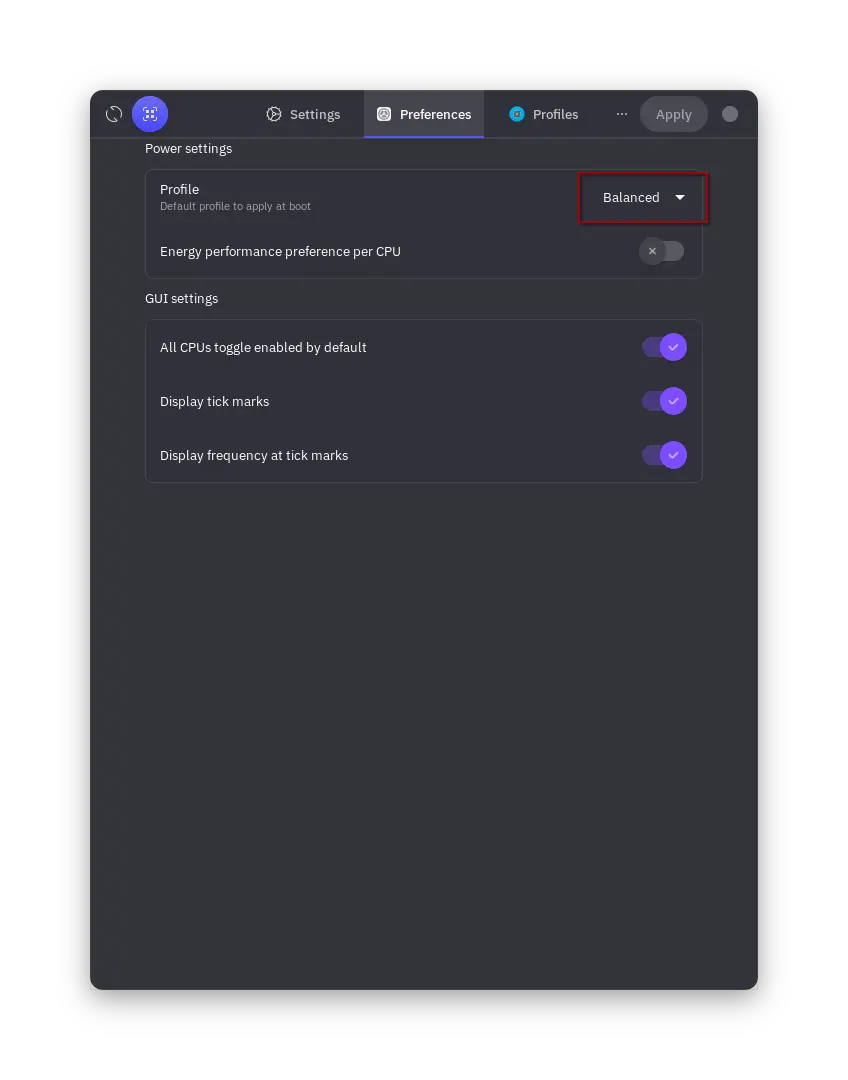
Task: Enable Energy performance preference per CPU
Action: [x=661, y=251]
